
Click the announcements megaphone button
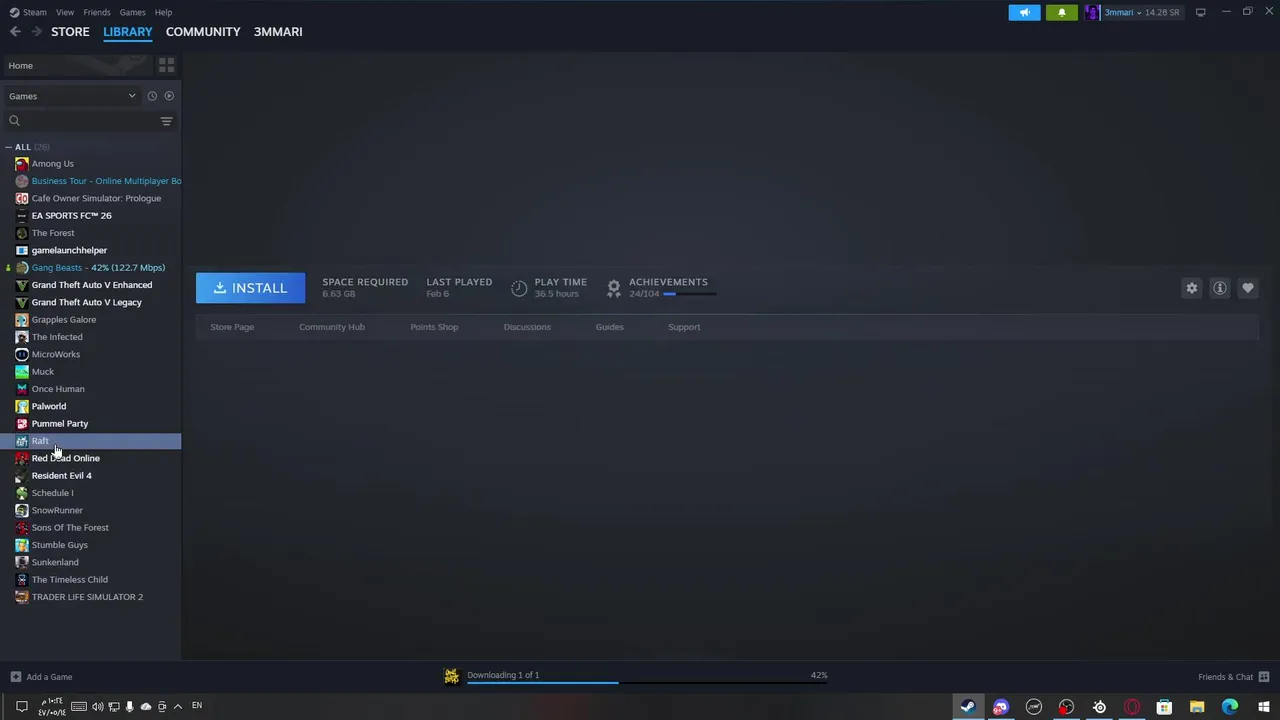[1024, 12]
